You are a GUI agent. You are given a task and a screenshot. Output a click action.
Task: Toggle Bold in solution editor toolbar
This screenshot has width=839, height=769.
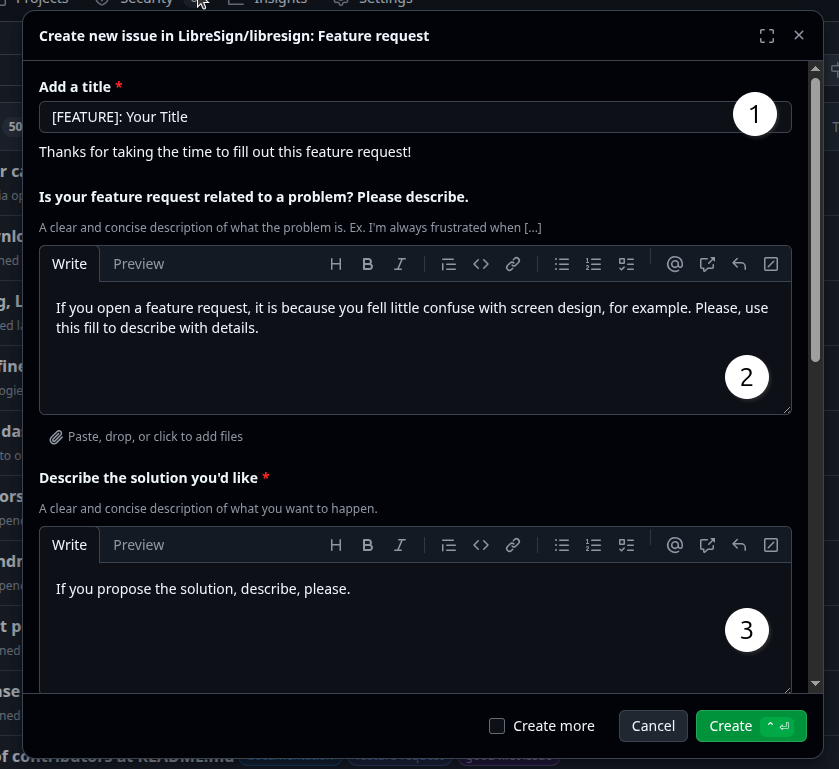pos(368,545)
